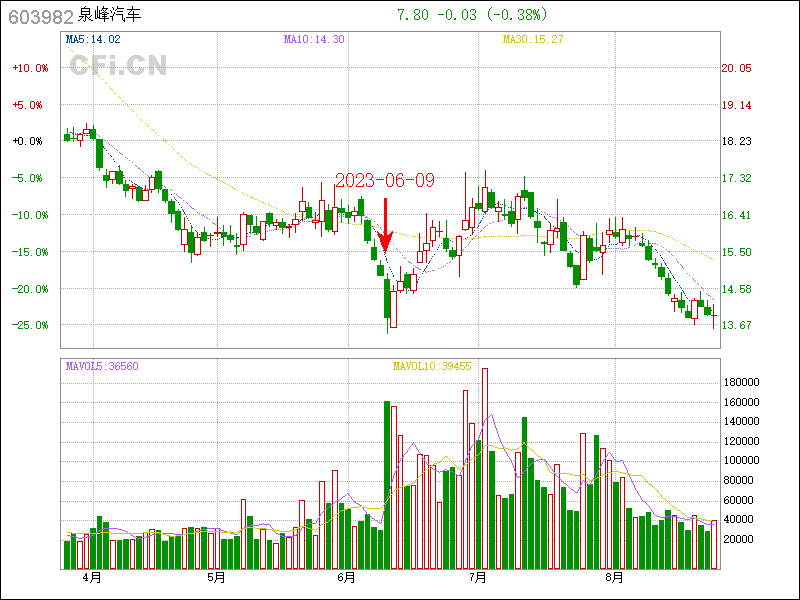Click the red arrow marker on chart
The height and width of the screenshot is (600, 800).
pyautogui.click(x=385, y=221)
